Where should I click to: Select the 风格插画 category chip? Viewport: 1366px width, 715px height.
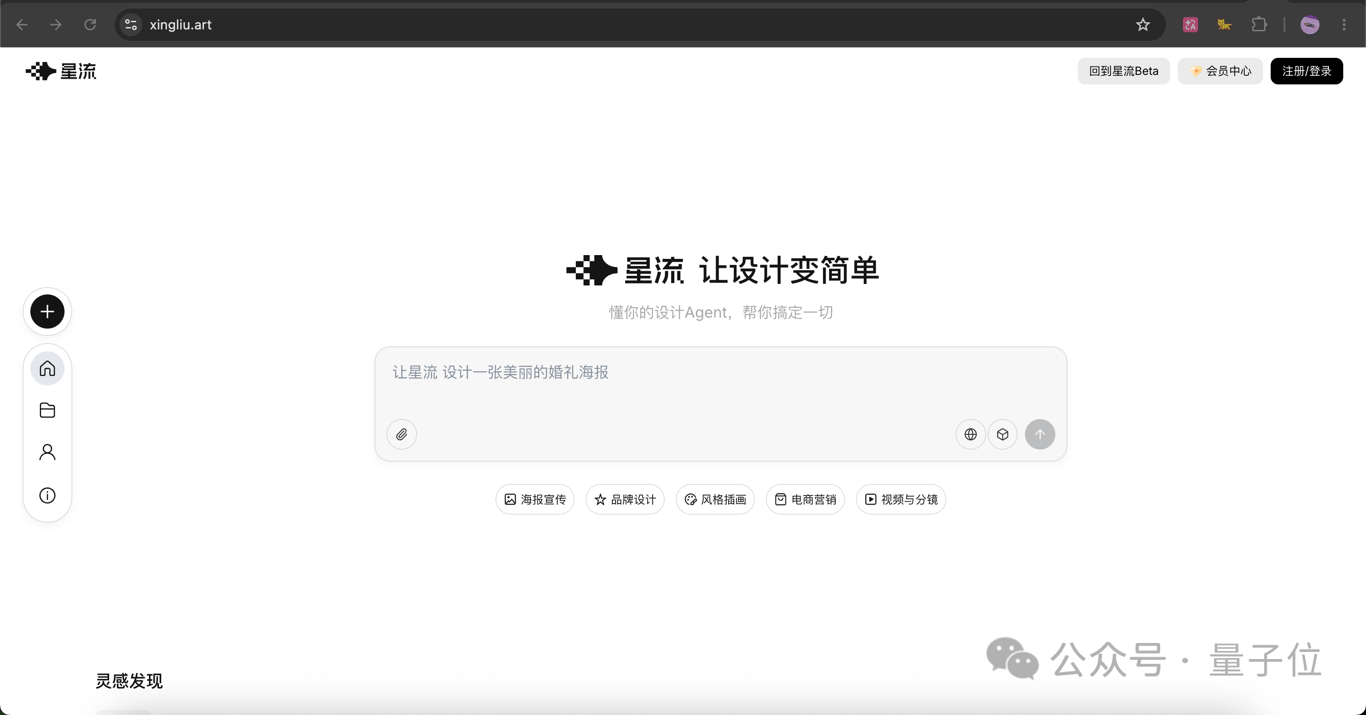715,500
